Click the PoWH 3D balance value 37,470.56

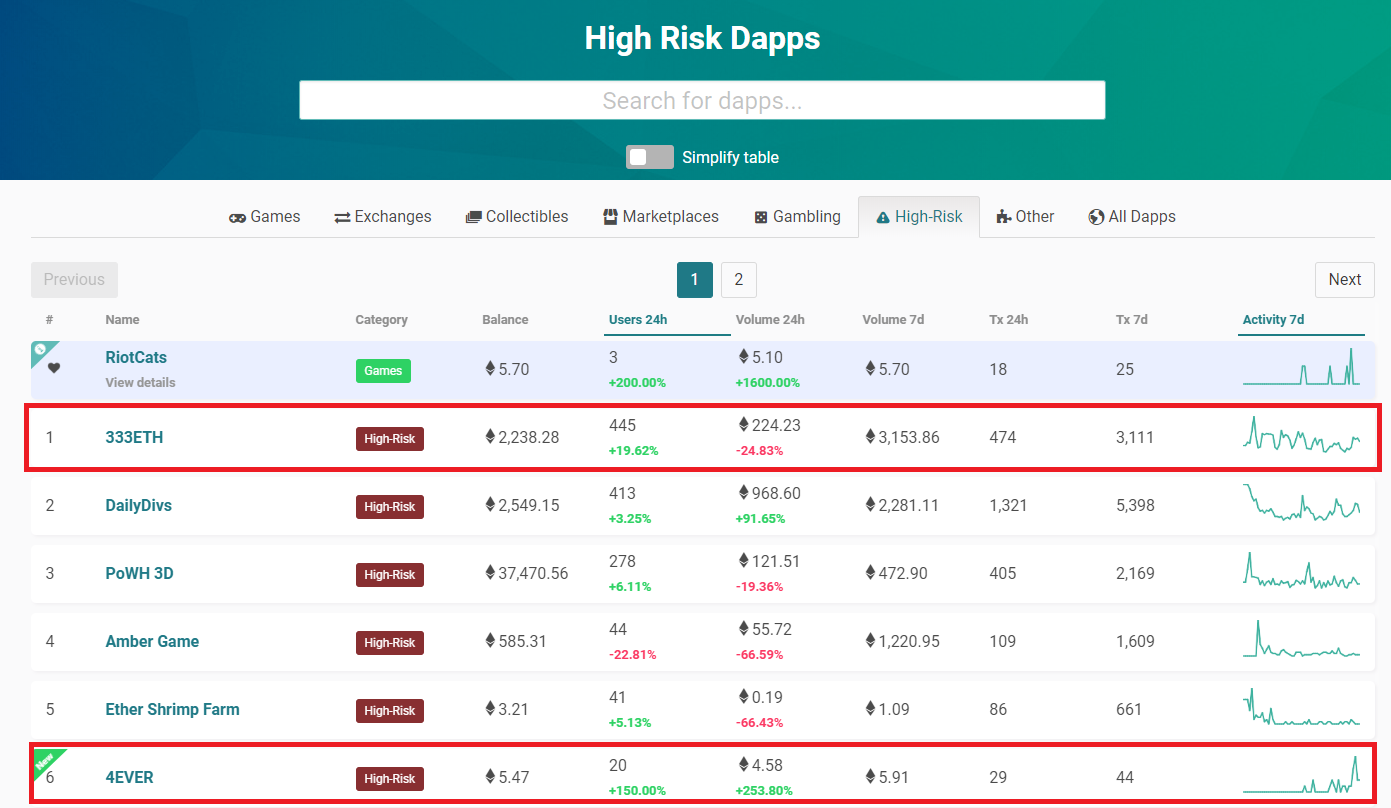527,573
